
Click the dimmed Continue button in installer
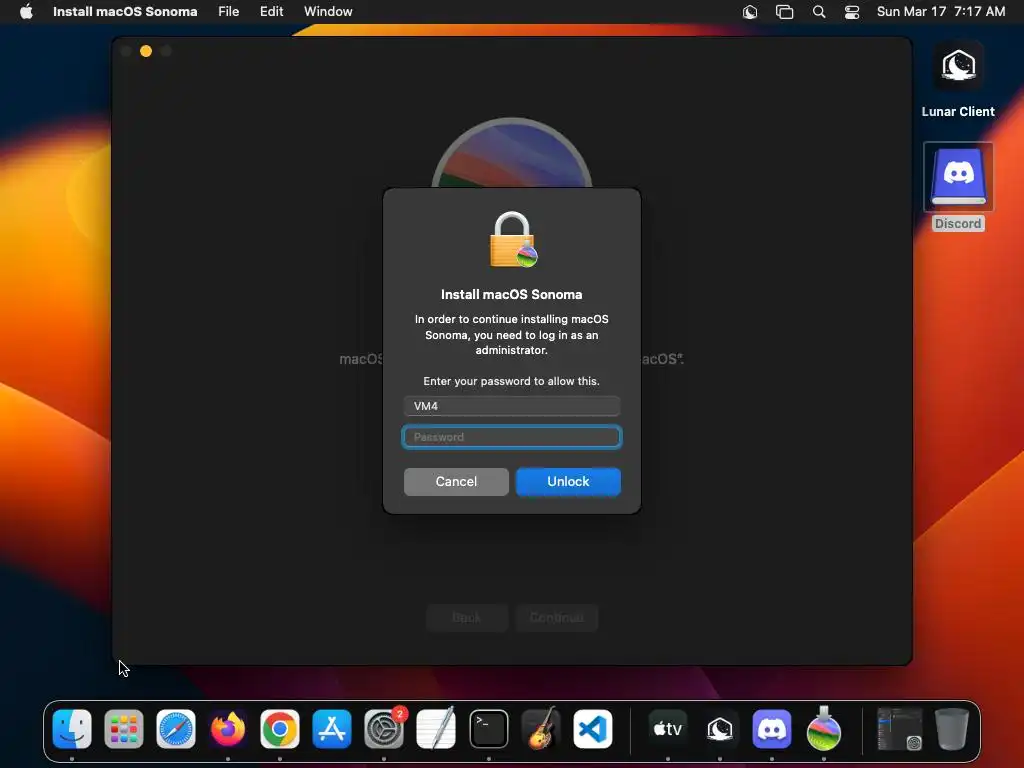click(556, 618)
